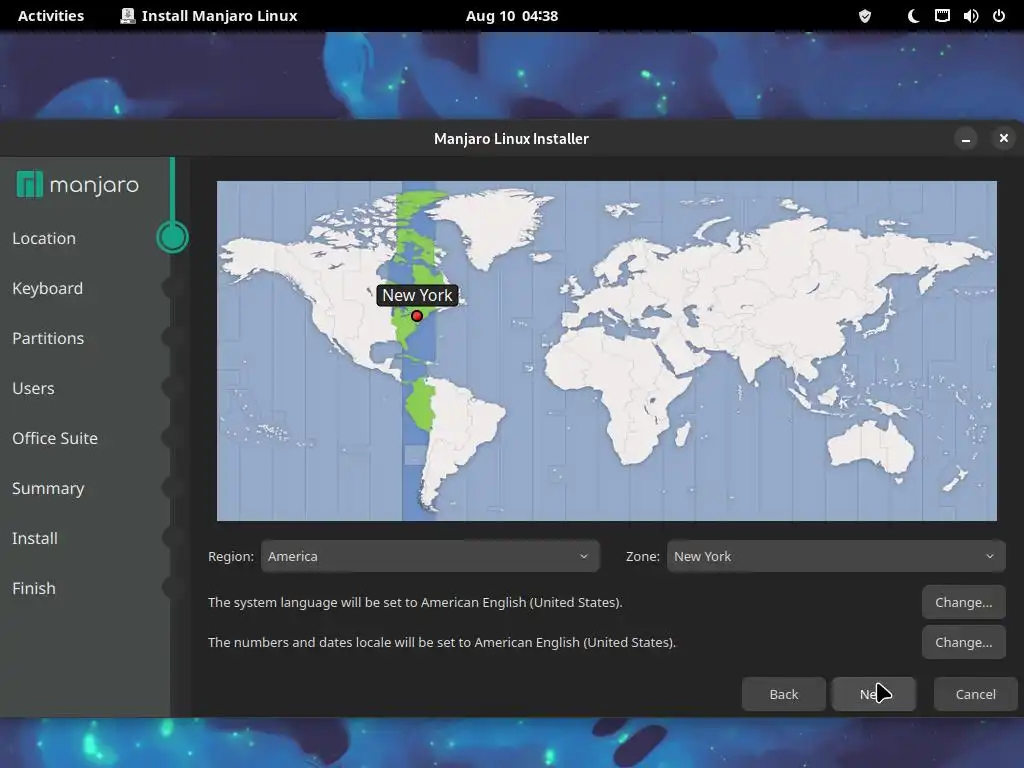This screenshot has height=768, width=1024.
Task: Select the Keyboard step in sidebar
Action: [x=48, y=289]
